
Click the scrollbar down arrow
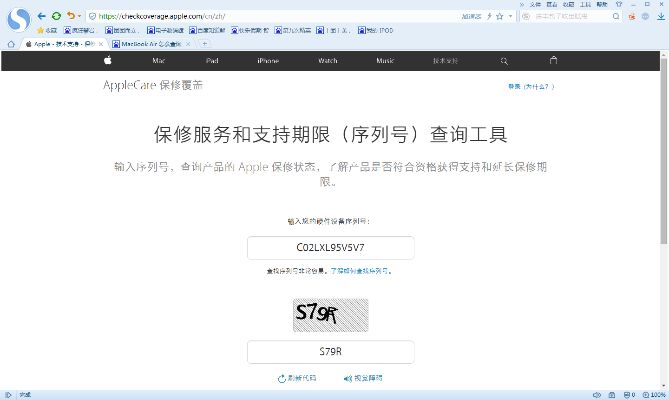(664, 386)
